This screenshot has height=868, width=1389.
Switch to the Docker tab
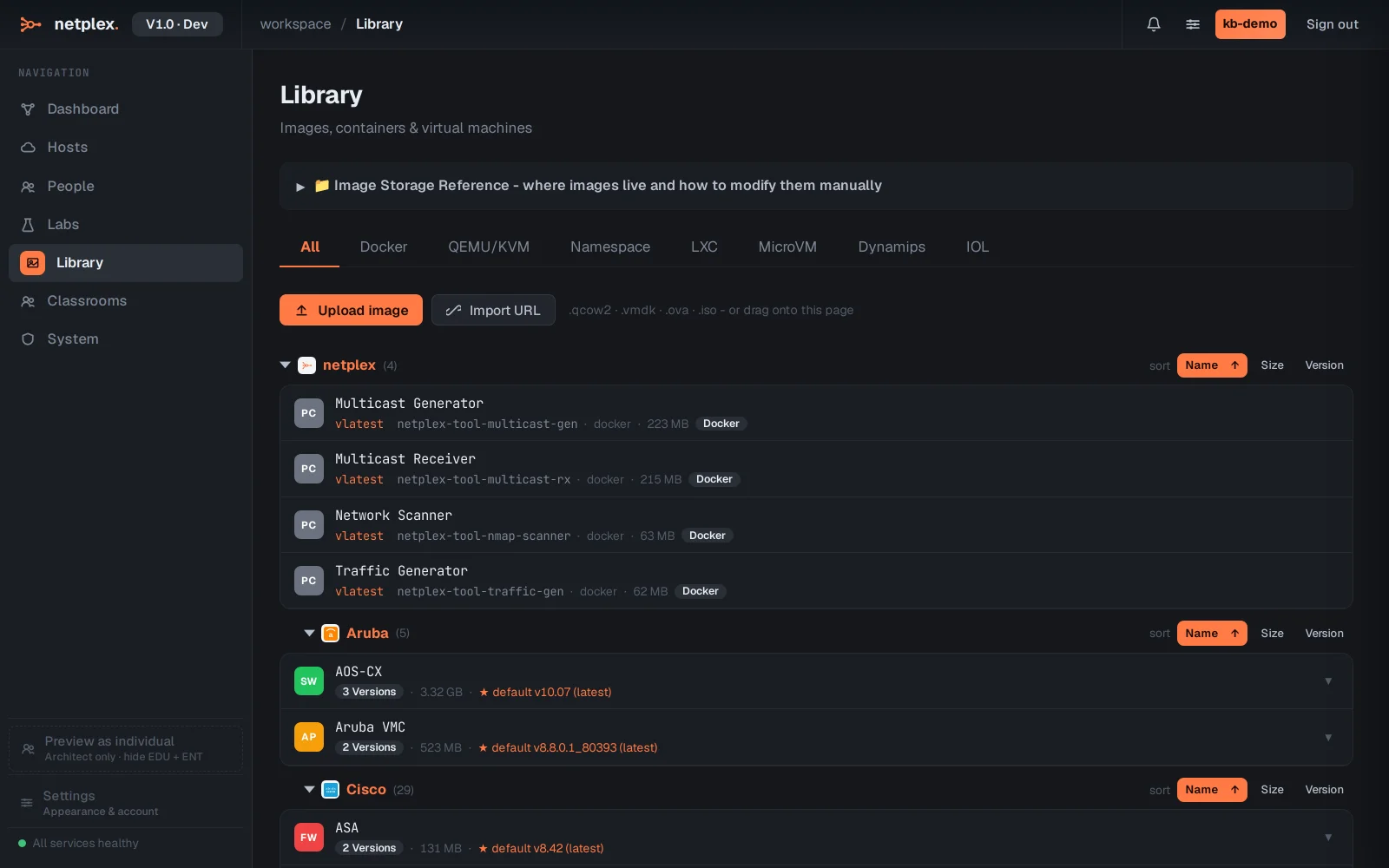coord(384,247)
